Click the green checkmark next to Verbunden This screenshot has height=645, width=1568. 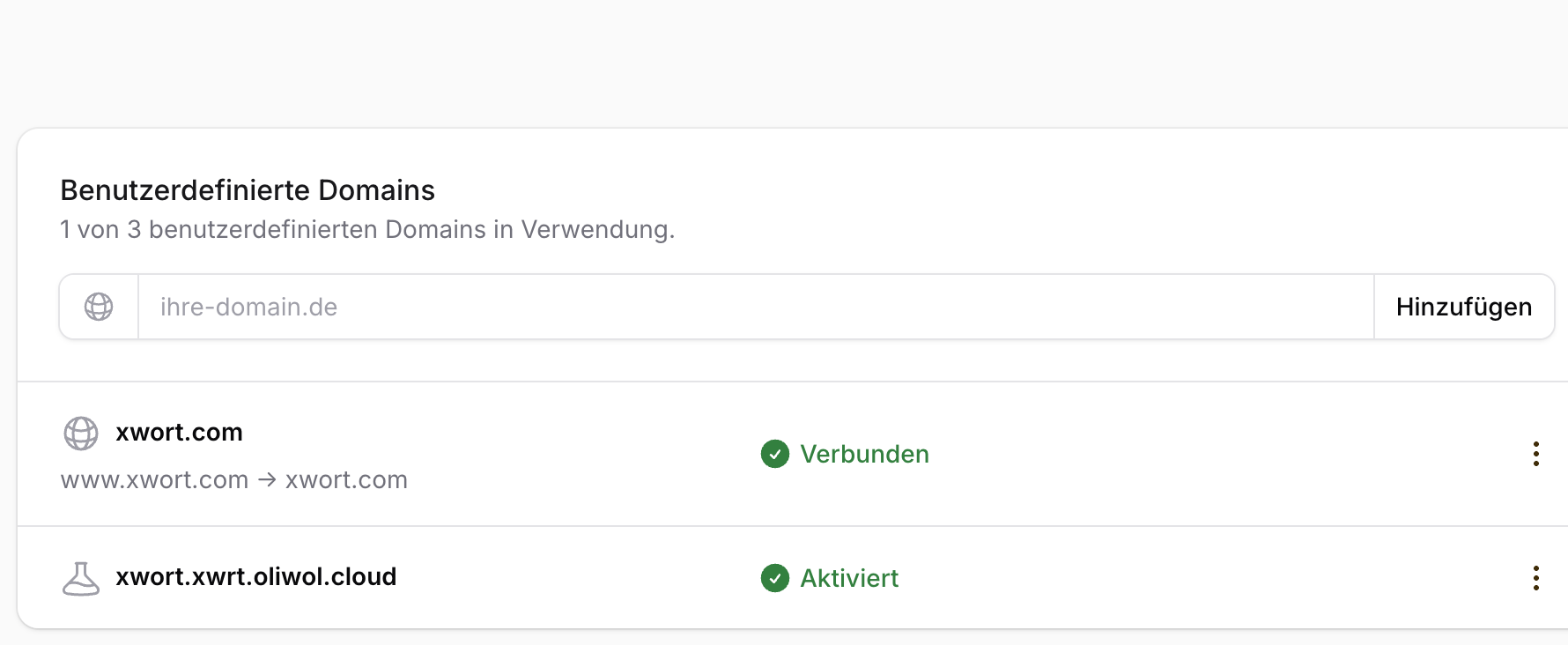pos(775,454)
